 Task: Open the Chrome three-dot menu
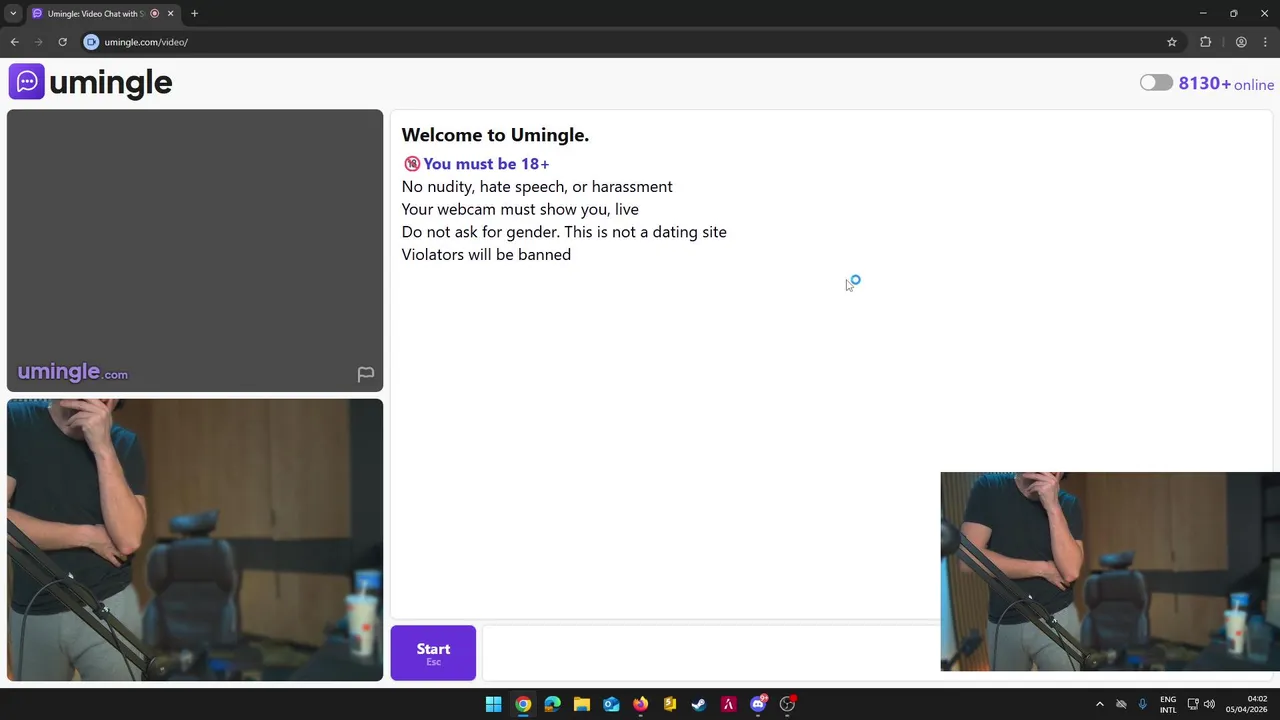[1265, 42]
